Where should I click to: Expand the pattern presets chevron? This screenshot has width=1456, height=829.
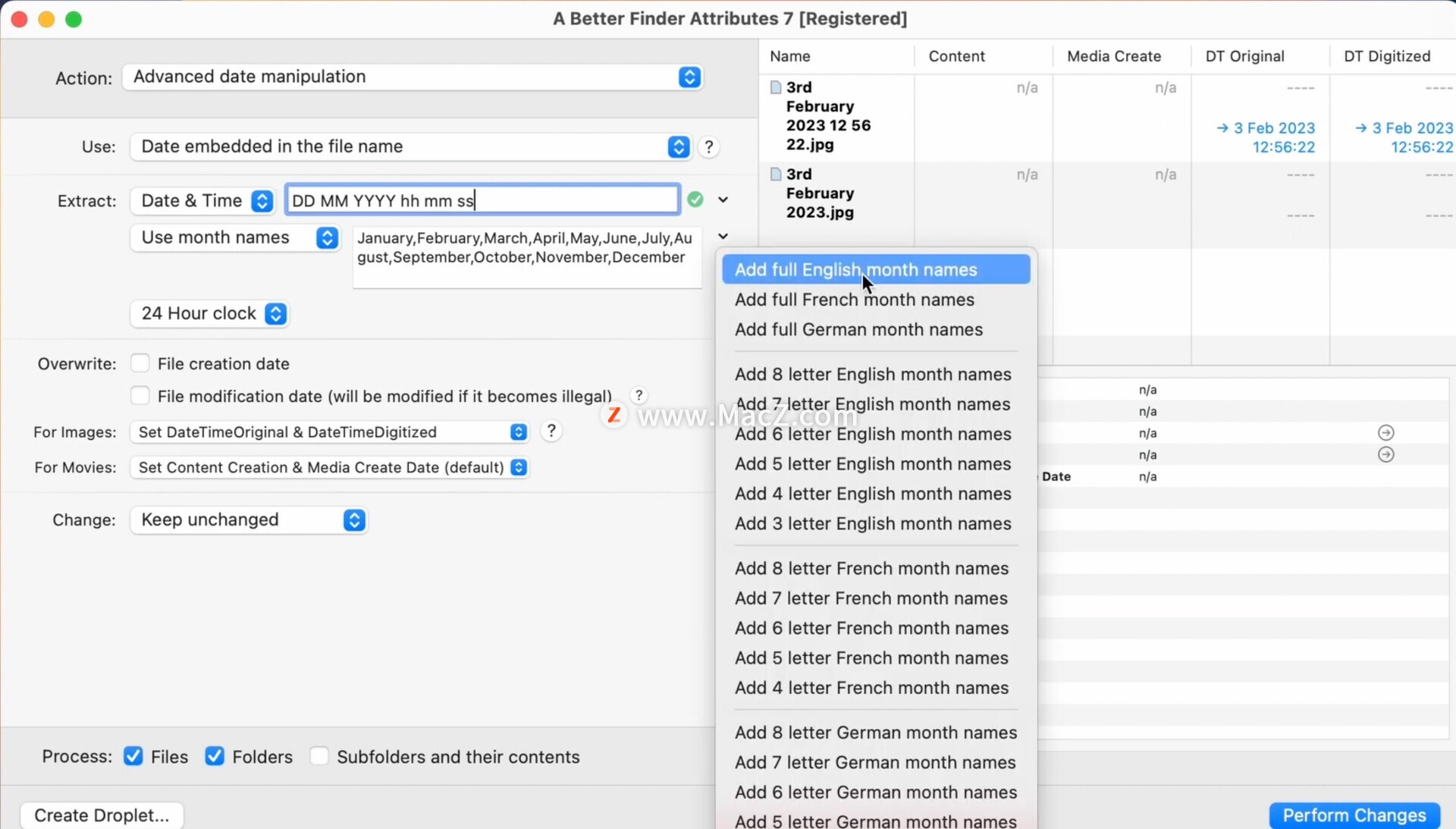tap(723, 199)
